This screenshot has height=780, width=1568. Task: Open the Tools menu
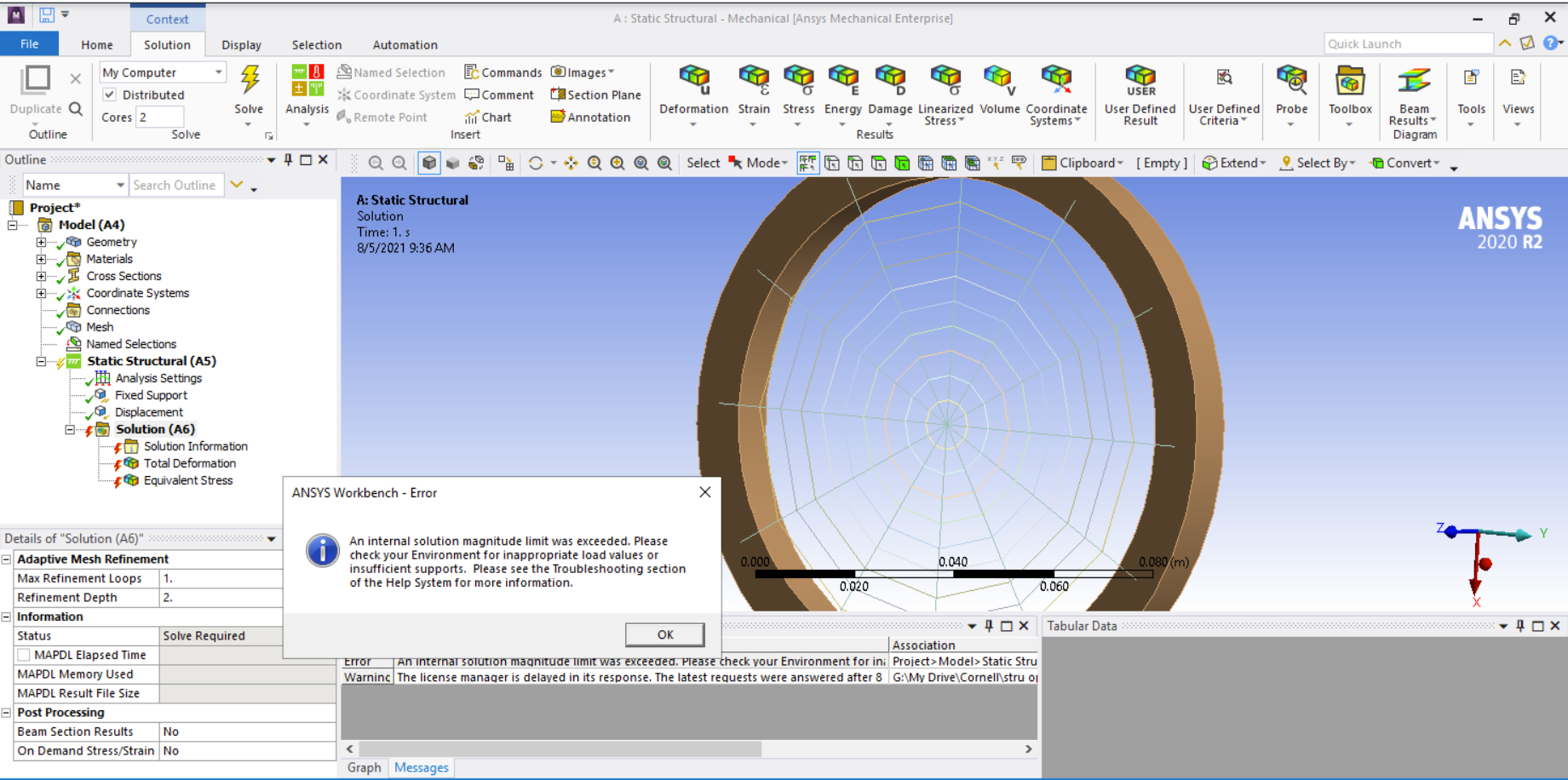point(1471,95)
